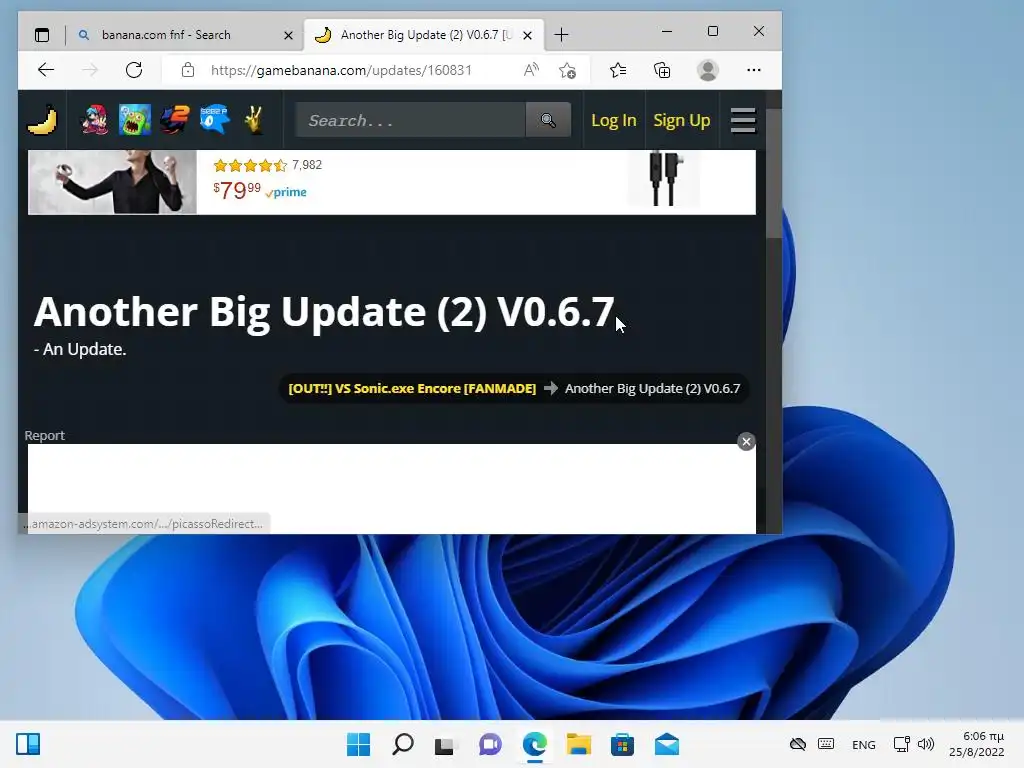Viewport: 1024px width, 768px height.
Task: Close the Another Big Update tab
Action: (528, 35)
